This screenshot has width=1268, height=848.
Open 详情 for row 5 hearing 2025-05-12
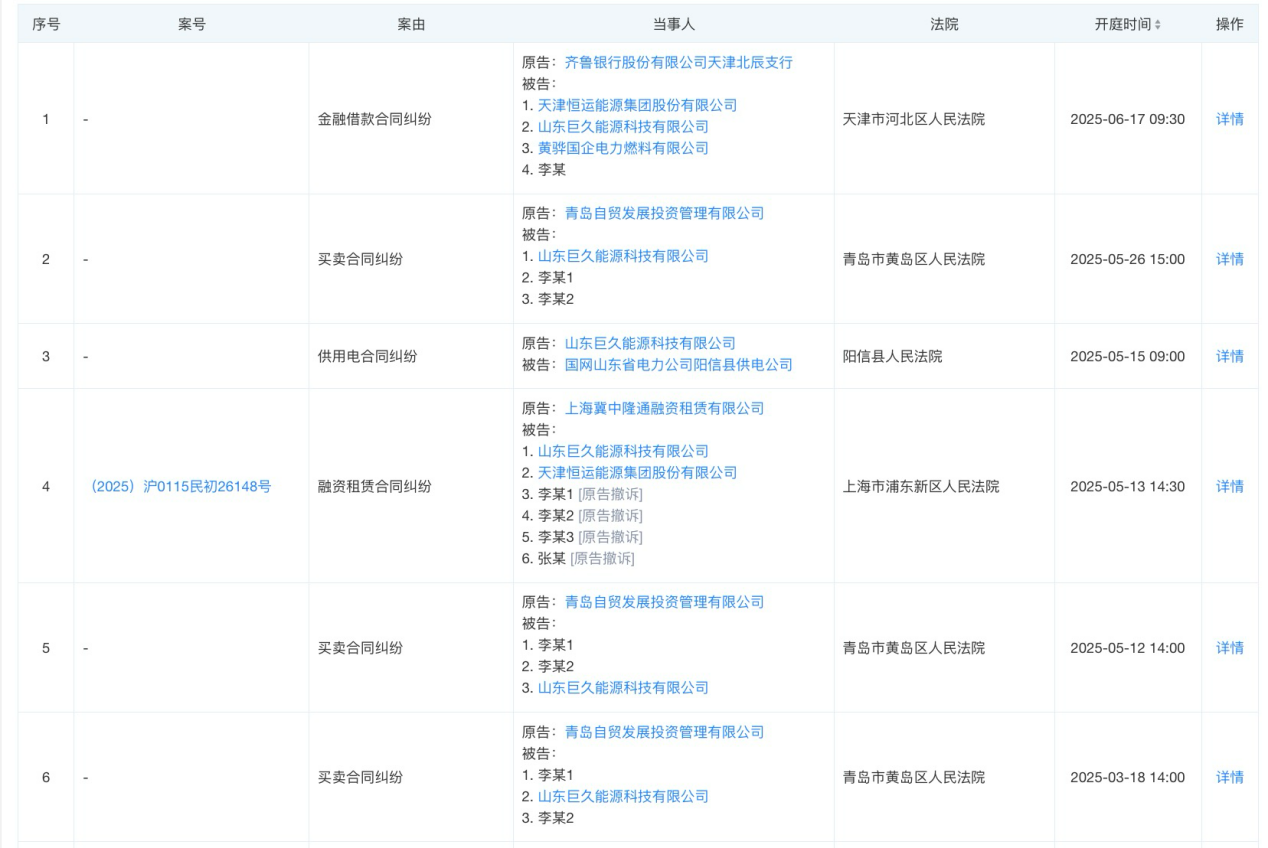(1230, 648)
